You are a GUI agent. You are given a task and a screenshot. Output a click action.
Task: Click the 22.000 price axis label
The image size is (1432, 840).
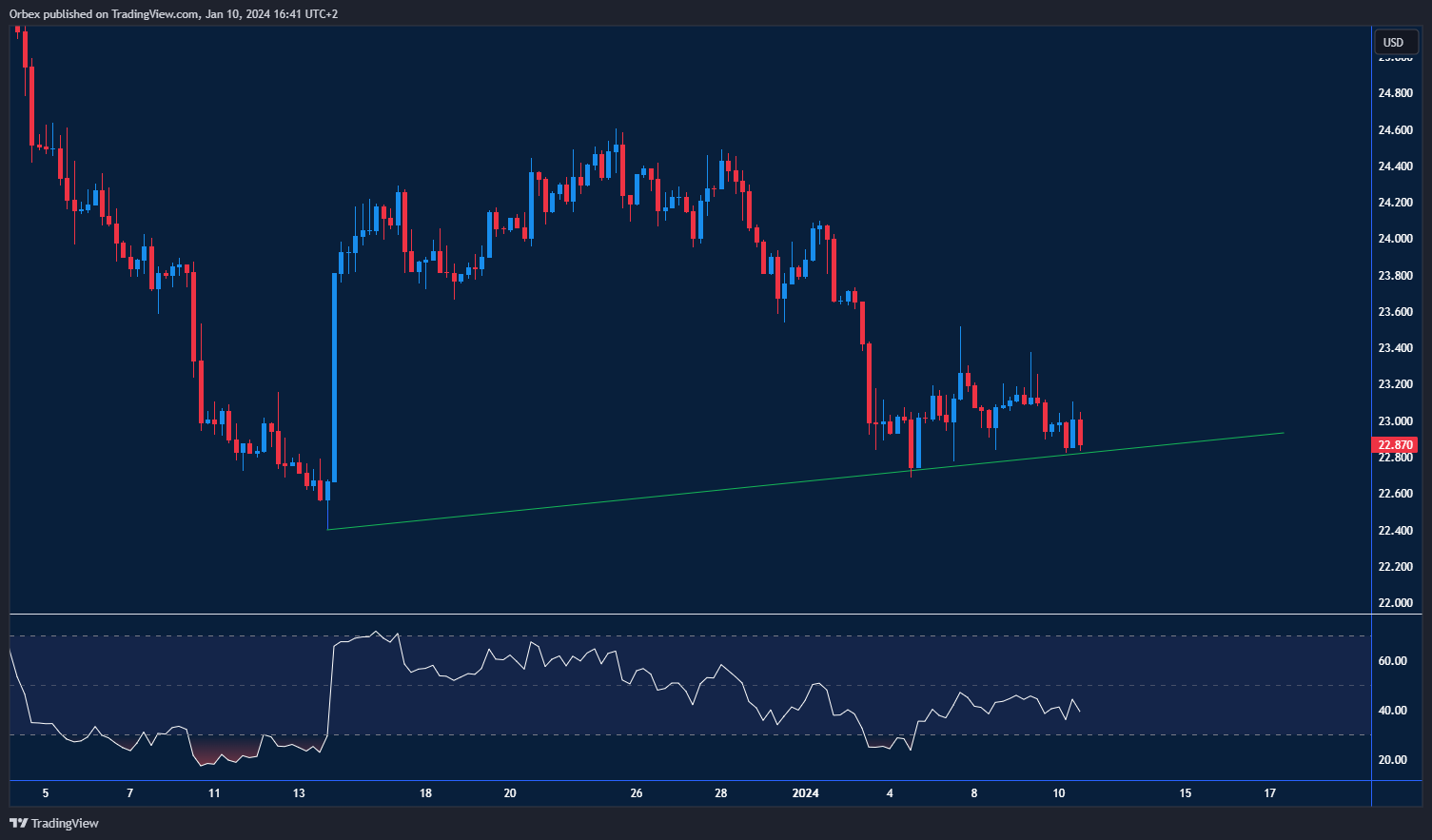coord(1395,603)
